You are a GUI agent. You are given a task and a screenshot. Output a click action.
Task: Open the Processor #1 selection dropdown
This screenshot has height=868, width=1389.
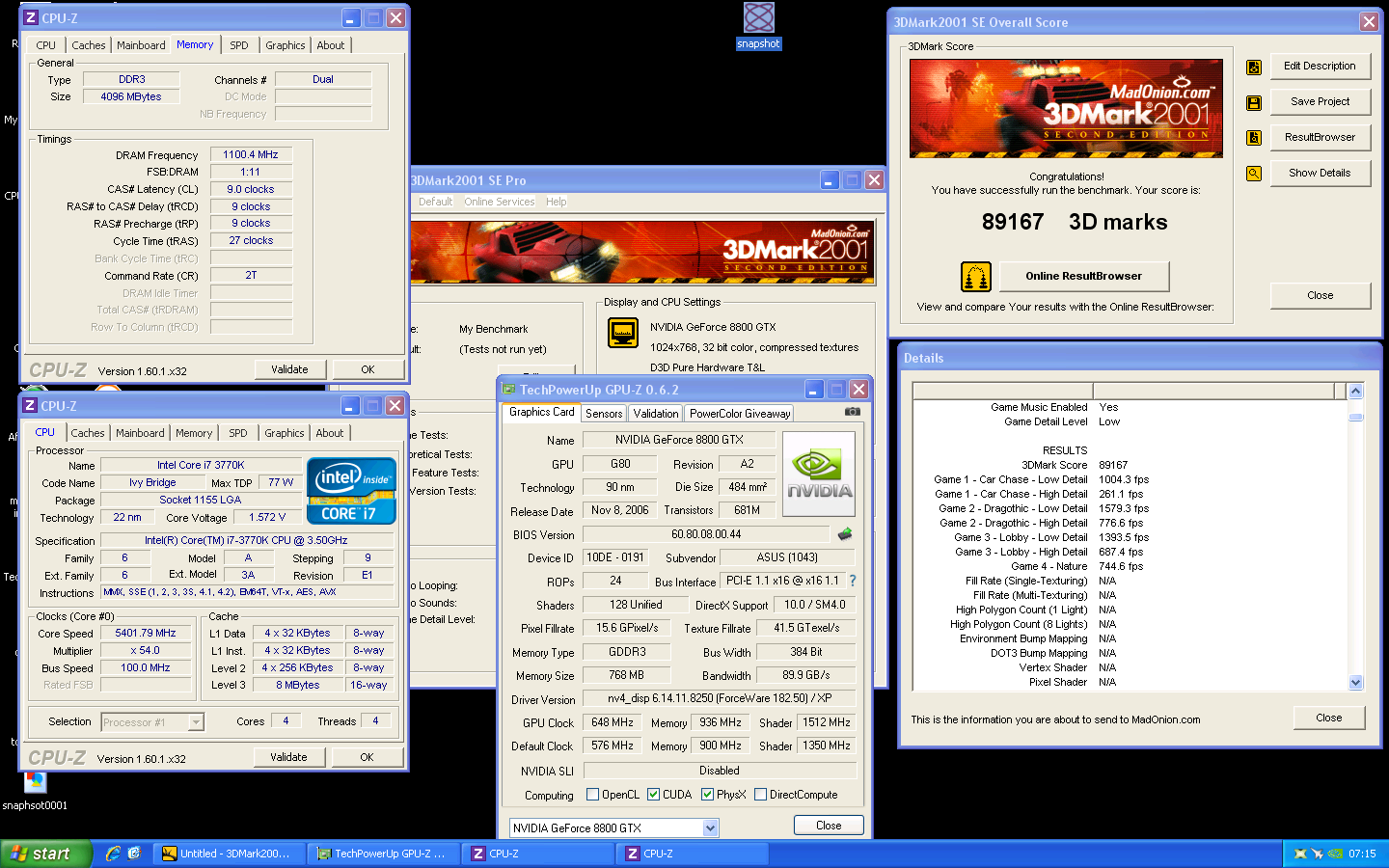point(196,721)
